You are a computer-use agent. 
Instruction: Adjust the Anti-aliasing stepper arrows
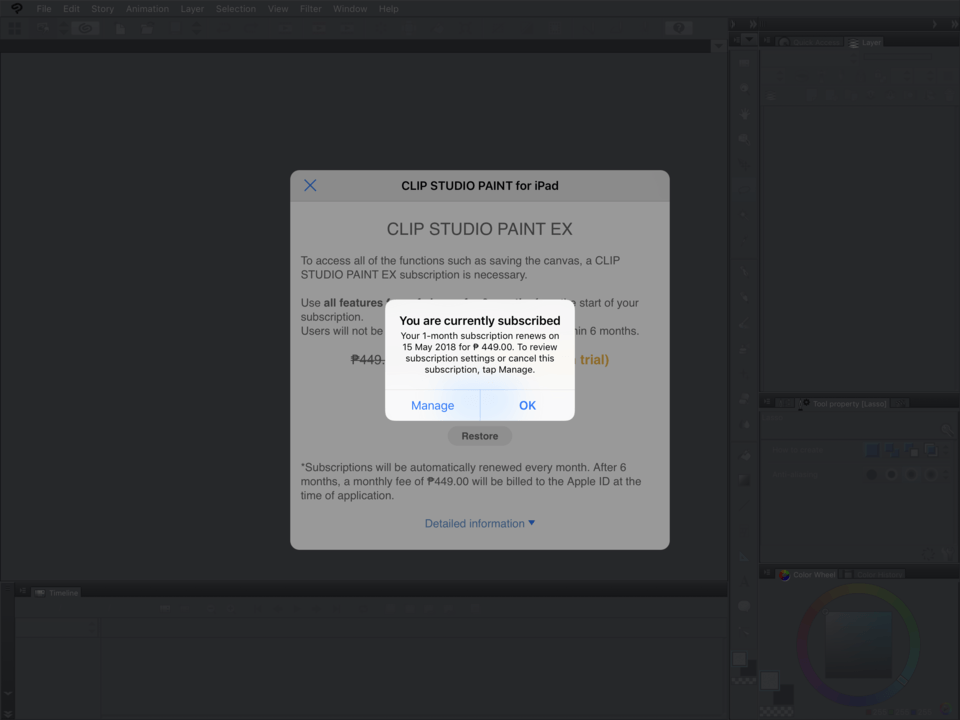click(x=945, y=474)
